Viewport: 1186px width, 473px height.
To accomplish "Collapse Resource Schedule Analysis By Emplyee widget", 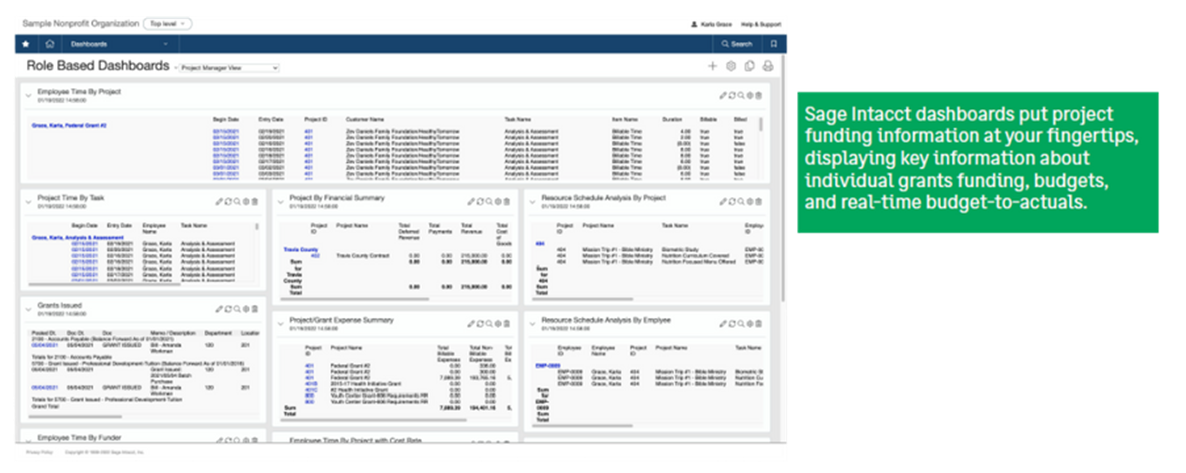I will (532, 324).
